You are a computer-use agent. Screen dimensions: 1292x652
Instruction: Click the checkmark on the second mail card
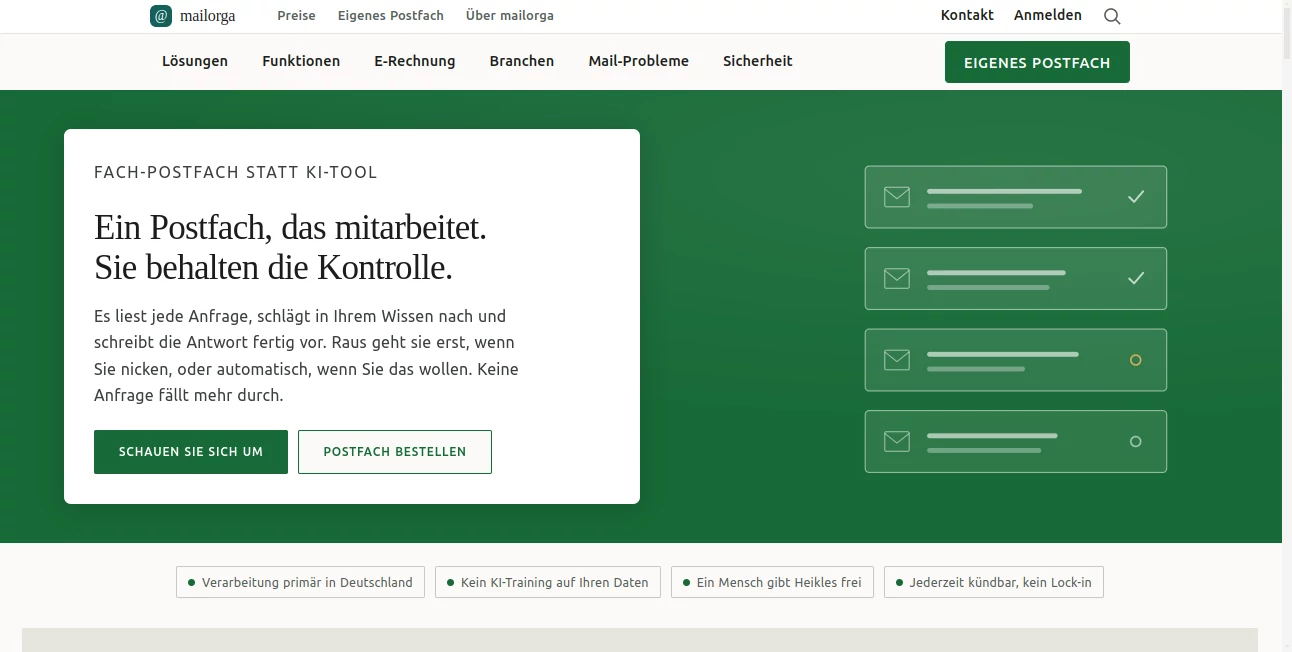tap(1135, 279)
